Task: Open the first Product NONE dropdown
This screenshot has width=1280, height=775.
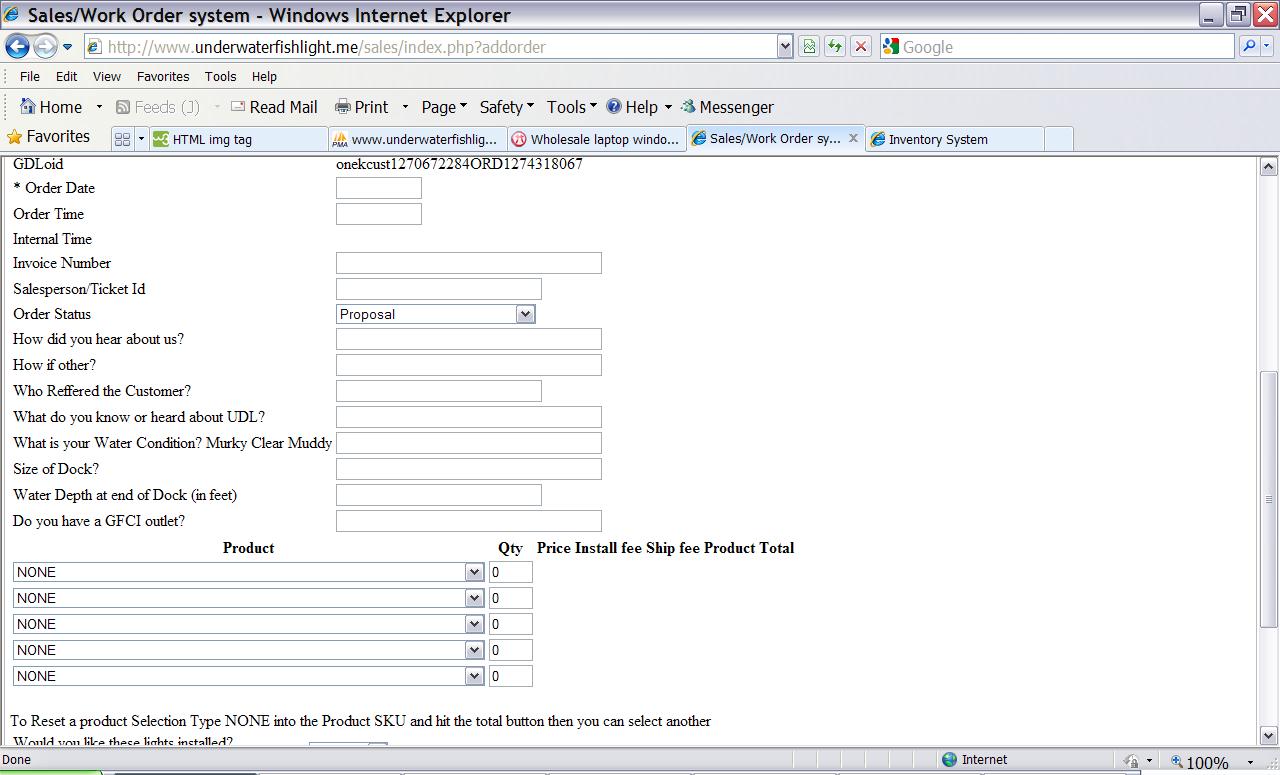Action: 474,572
